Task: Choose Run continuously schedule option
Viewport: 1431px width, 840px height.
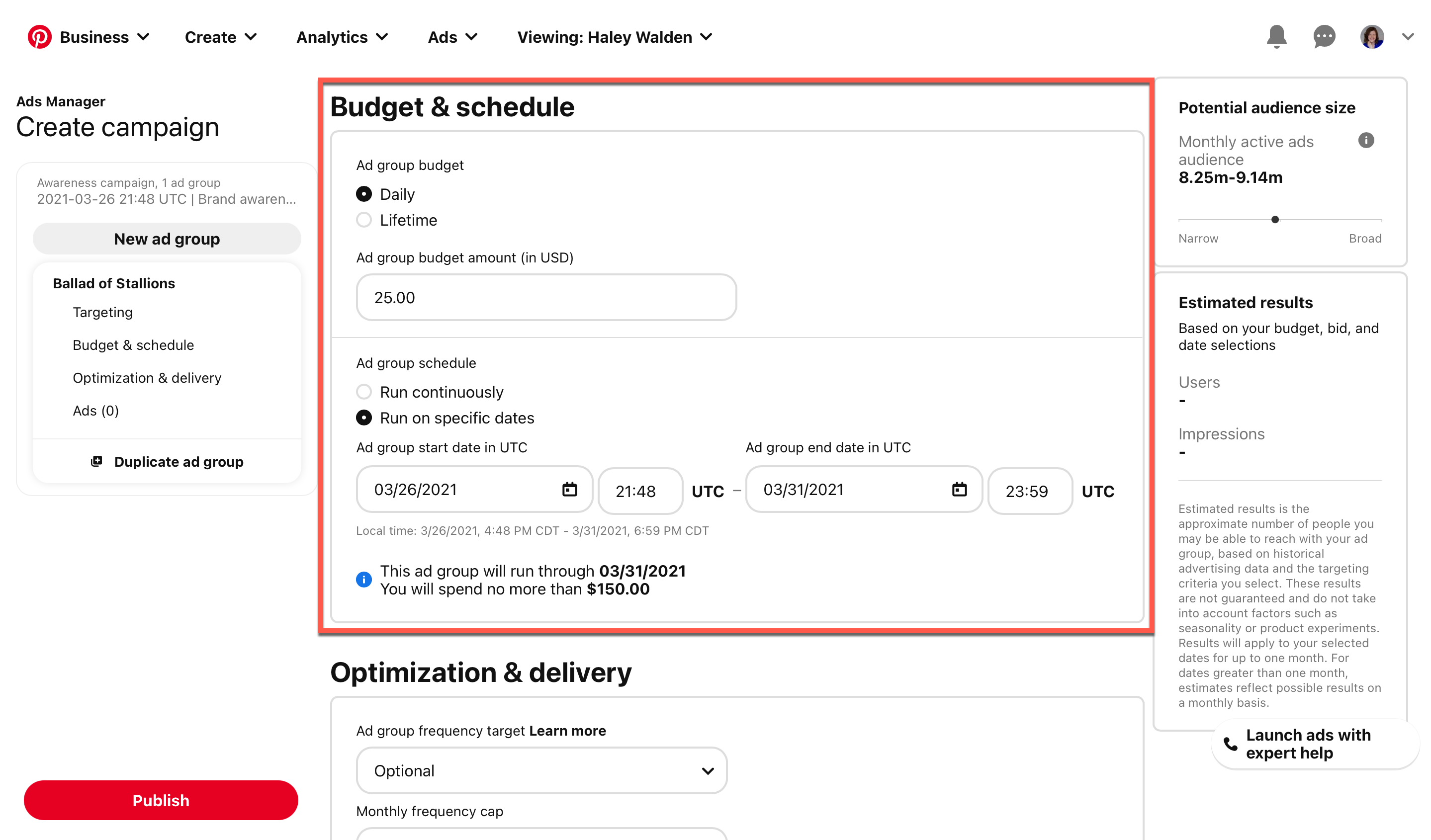Action: point(364,392)
